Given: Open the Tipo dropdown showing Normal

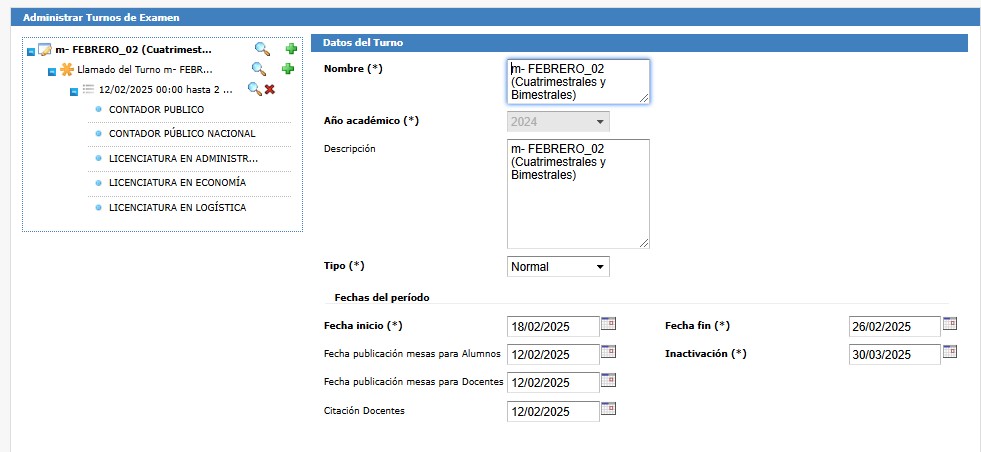Looking at the screenshot, I should click(x=558, y=267).
